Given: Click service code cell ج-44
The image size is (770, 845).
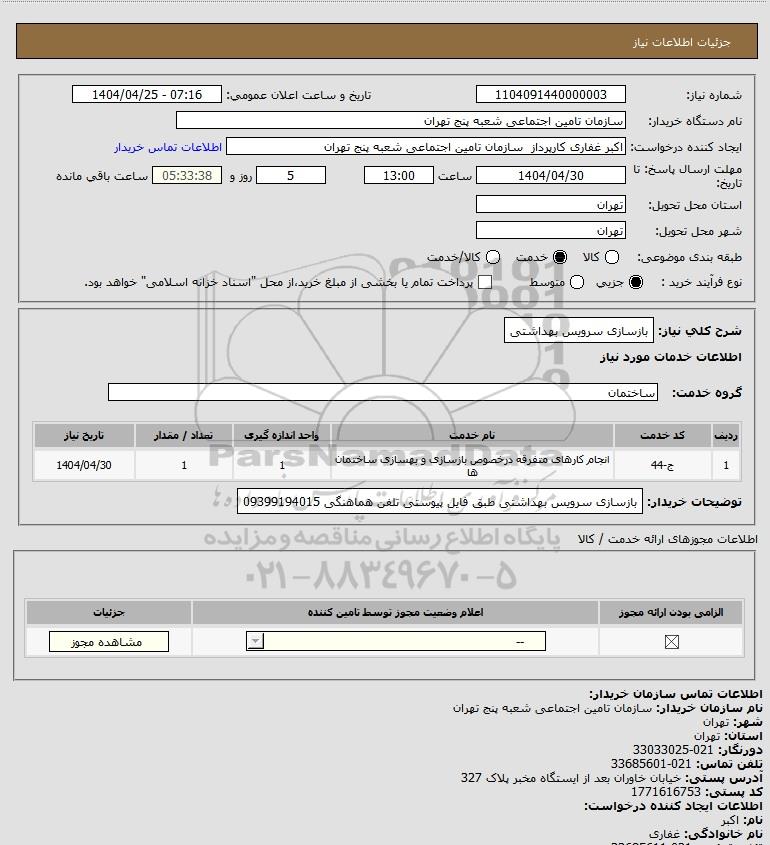Looking at the screenshot, I should [x=662, y=465].
